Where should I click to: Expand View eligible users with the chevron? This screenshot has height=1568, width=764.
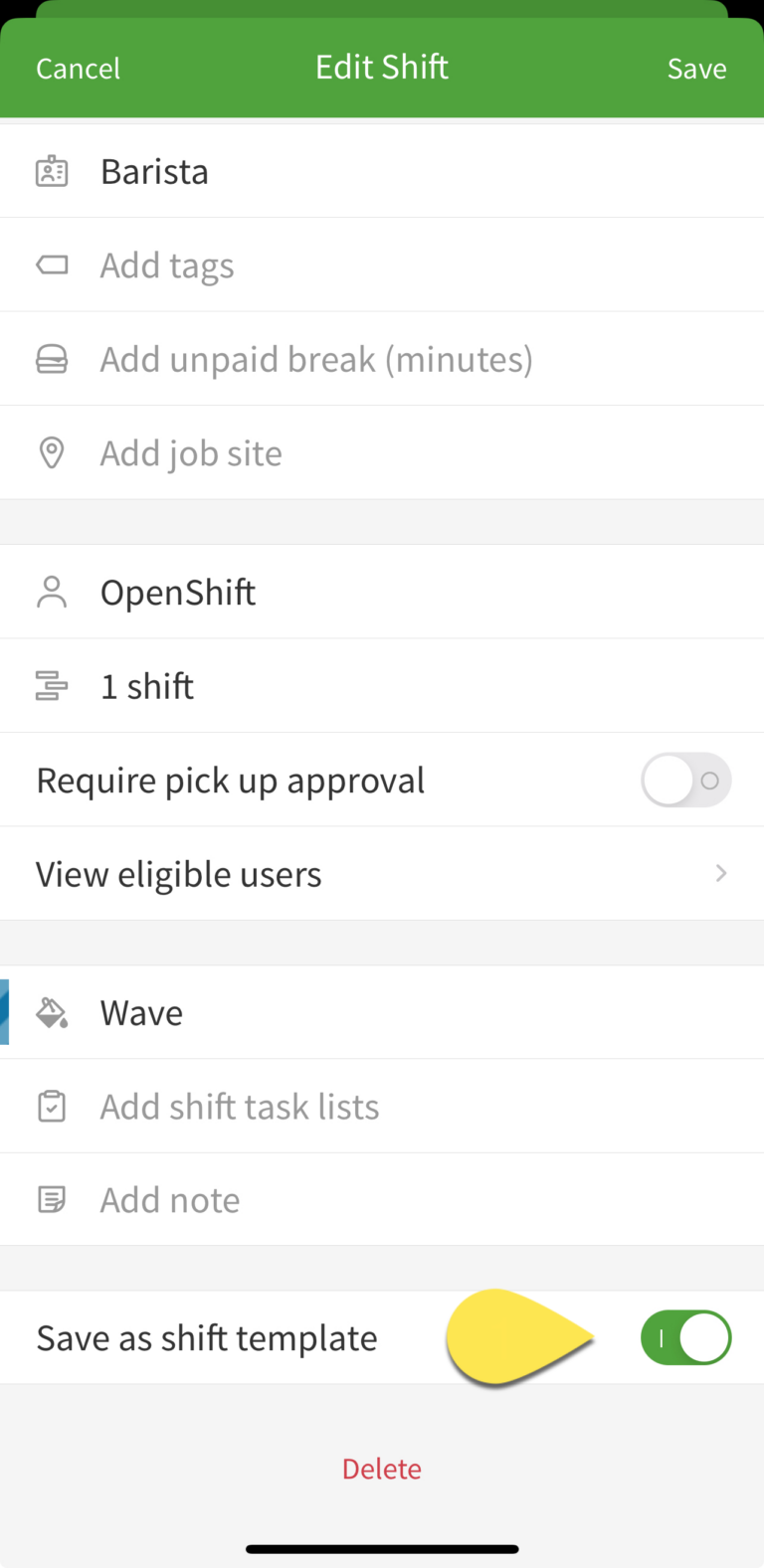tap(719, 873)
